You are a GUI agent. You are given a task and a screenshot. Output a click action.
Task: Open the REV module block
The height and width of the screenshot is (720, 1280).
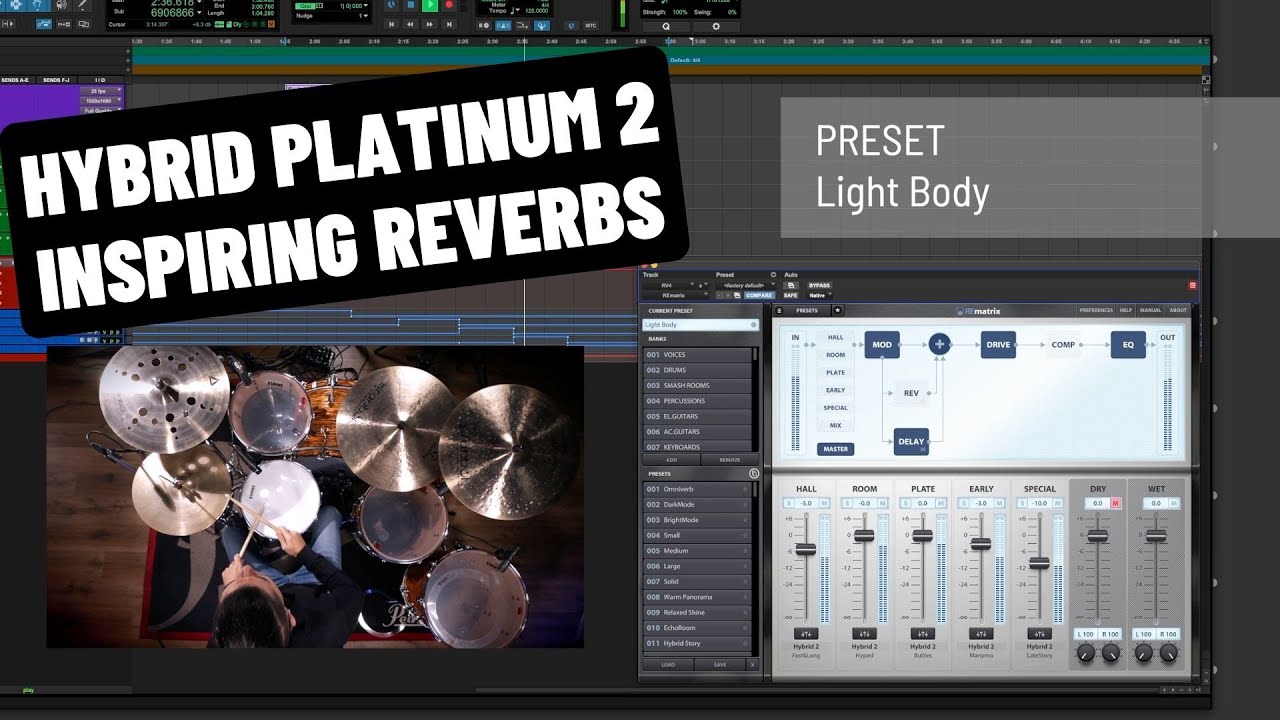(911, 393)
